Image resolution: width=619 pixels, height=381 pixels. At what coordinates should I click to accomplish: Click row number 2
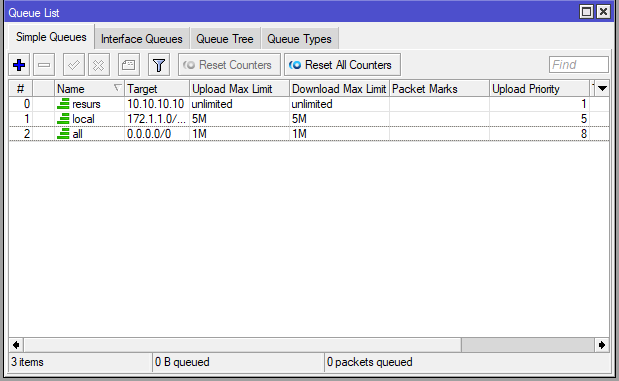[26, 134]
